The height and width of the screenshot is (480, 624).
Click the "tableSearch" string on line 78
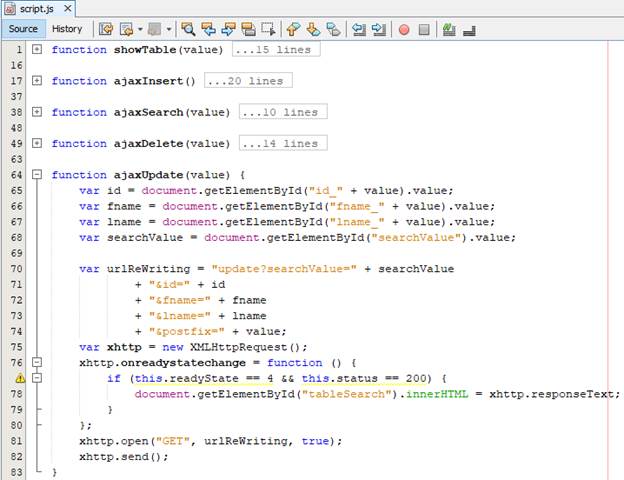tap(347, 394)
